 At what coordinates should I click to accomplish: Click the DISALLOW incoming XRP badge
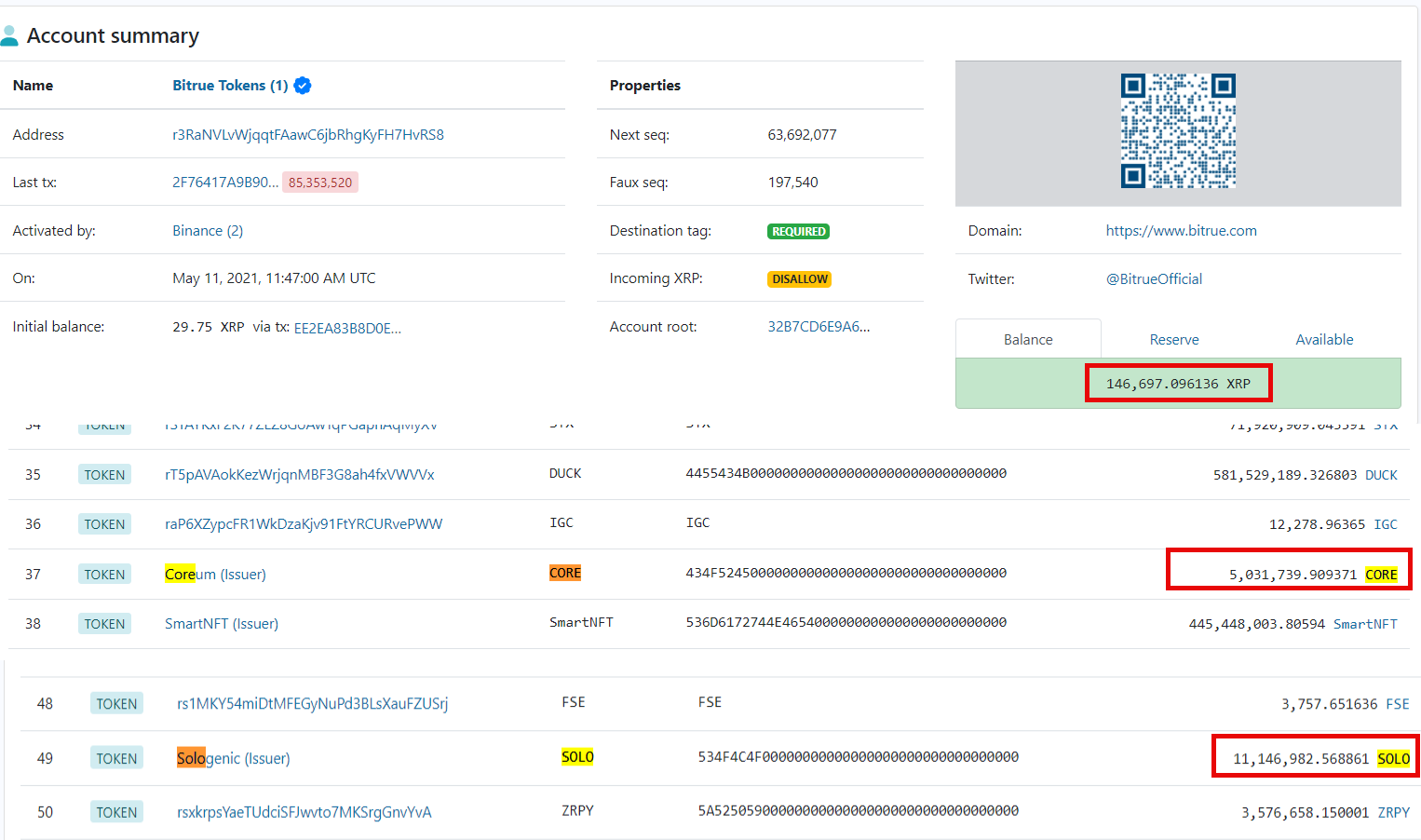(x=799, y=279)
